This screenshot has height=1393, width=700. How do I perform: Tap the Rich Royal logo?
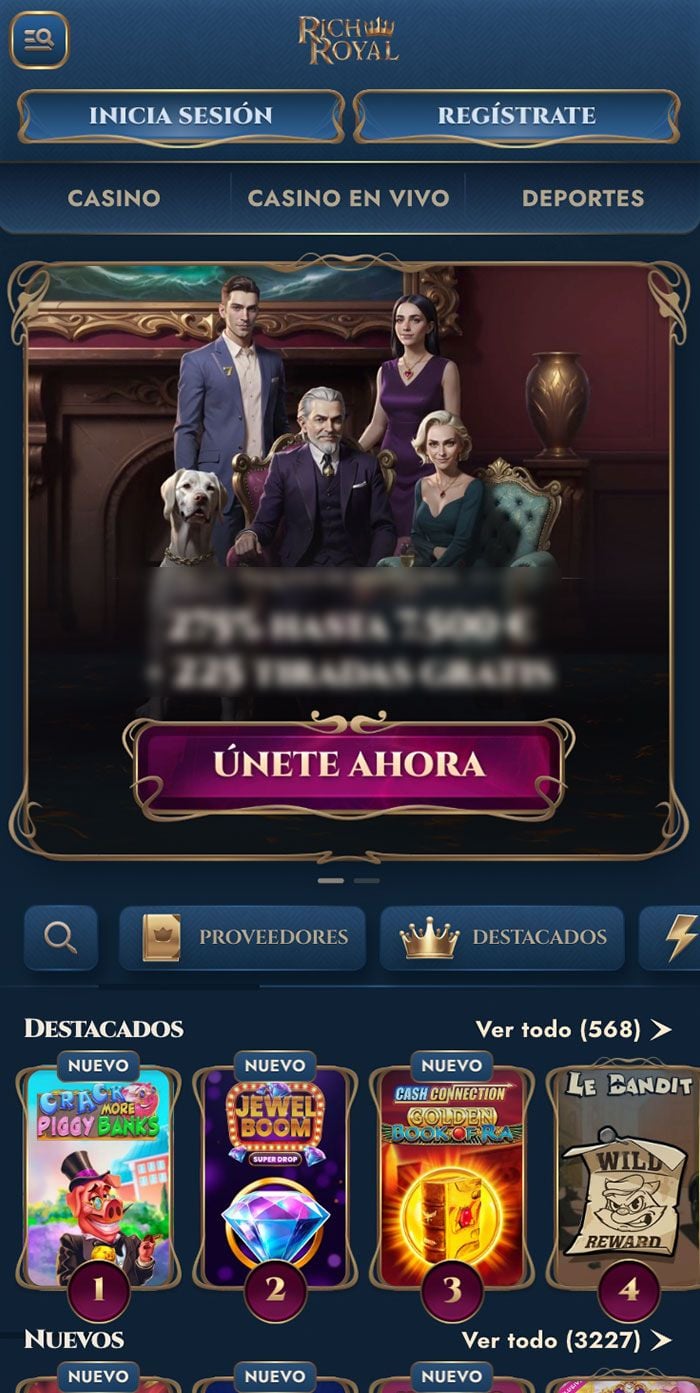(x=348, y=40)
